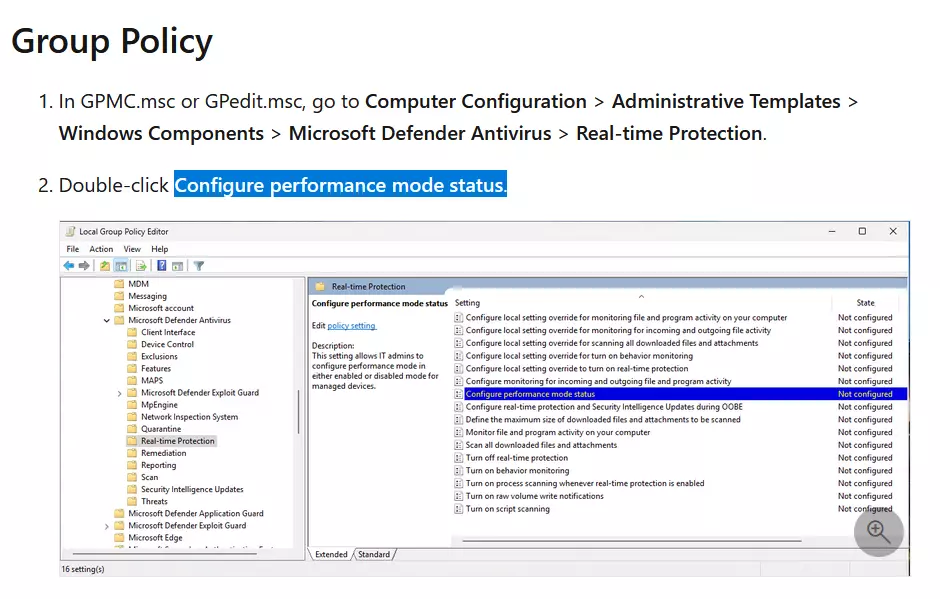
Task: Click the magnifier zoom icon on the screenshot
Action: 879,532
